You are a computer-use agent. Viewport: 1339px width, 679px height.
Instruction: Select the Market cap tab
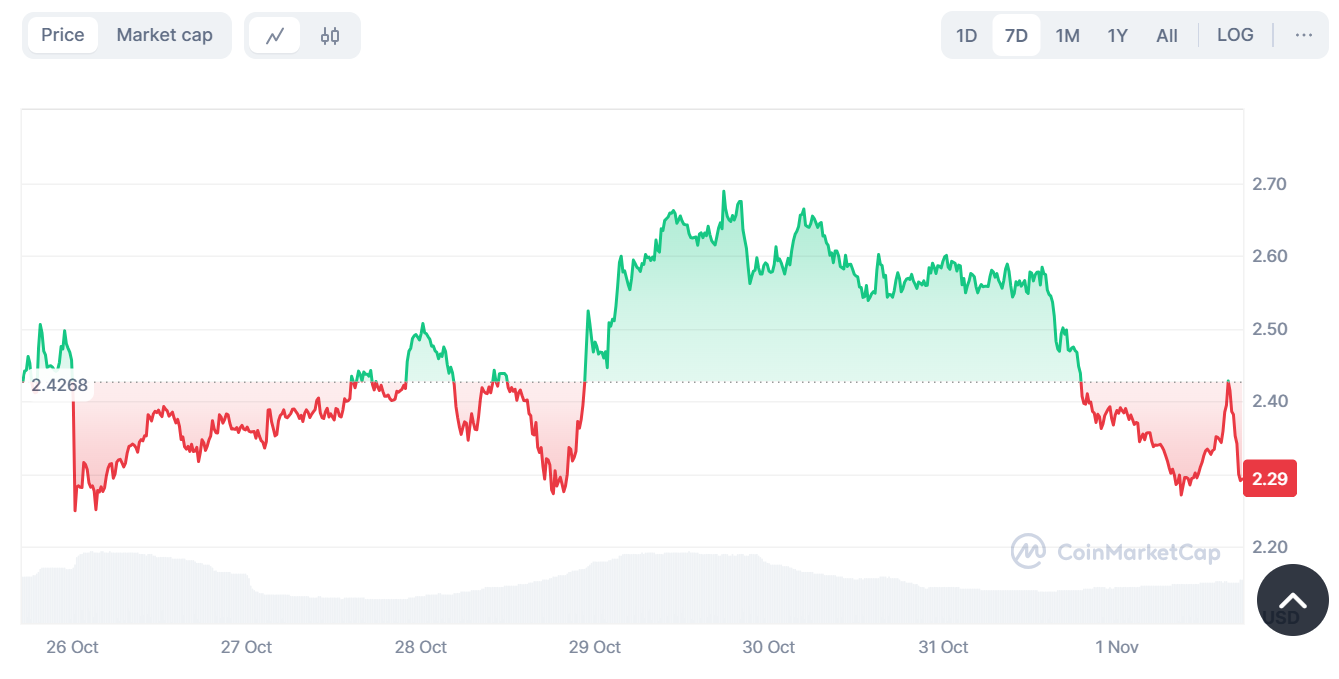(x=164, y=35)
